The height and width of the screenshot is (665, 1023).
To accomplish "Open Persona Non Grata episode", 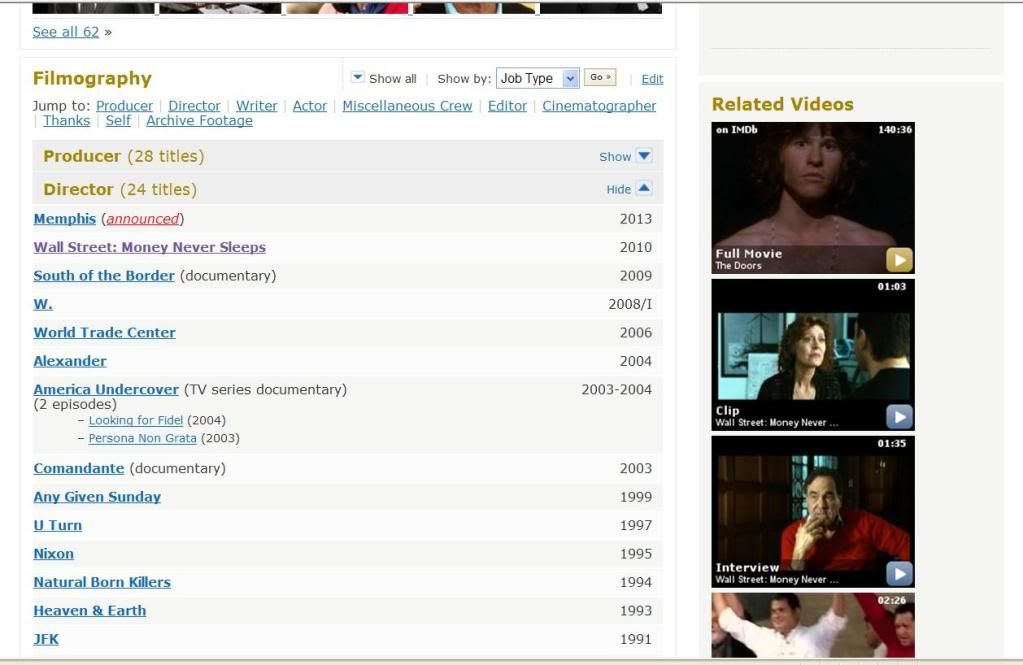I will [142, 439].
